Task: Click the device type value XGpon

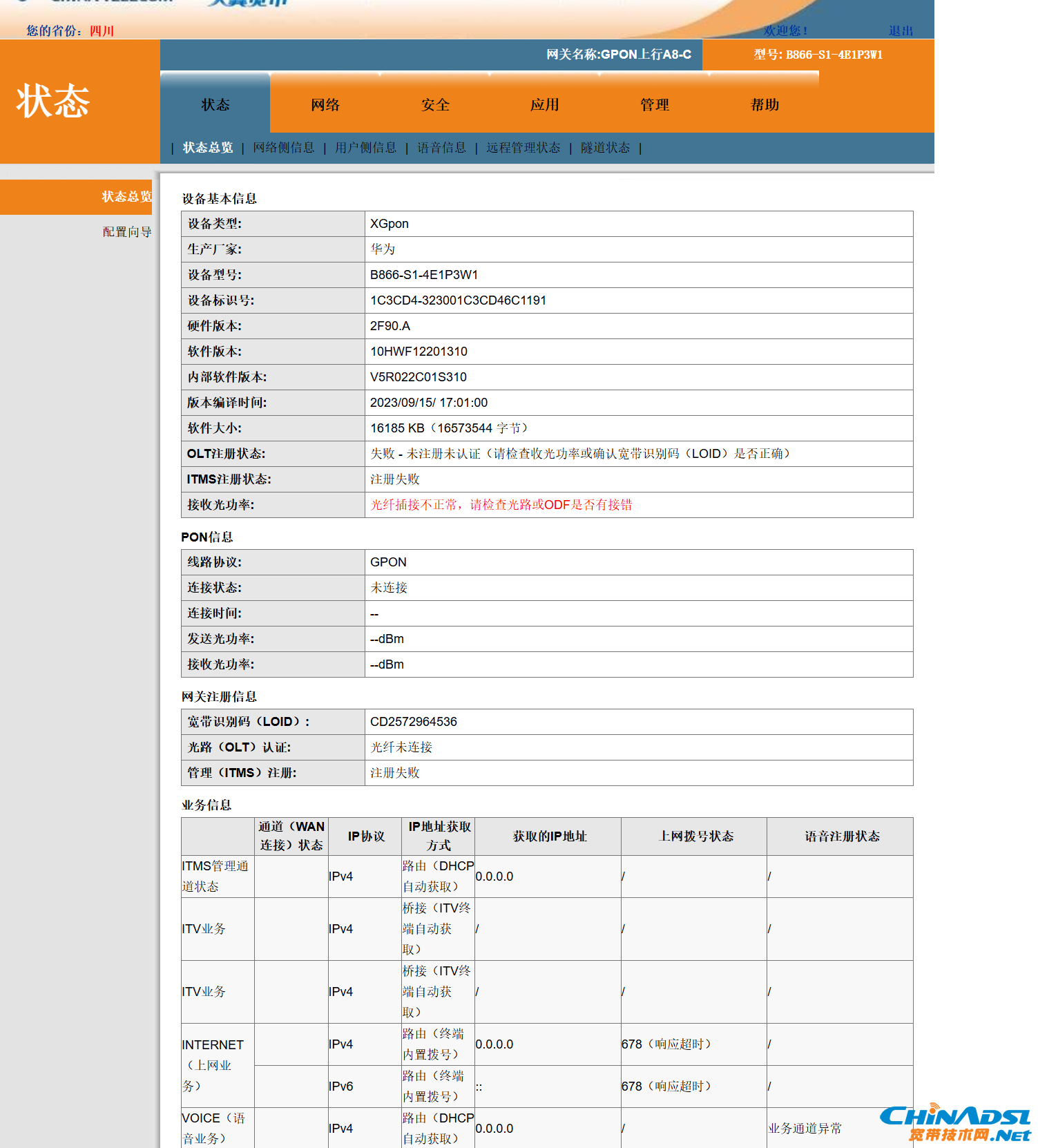Action: click(x=390, y=224)
